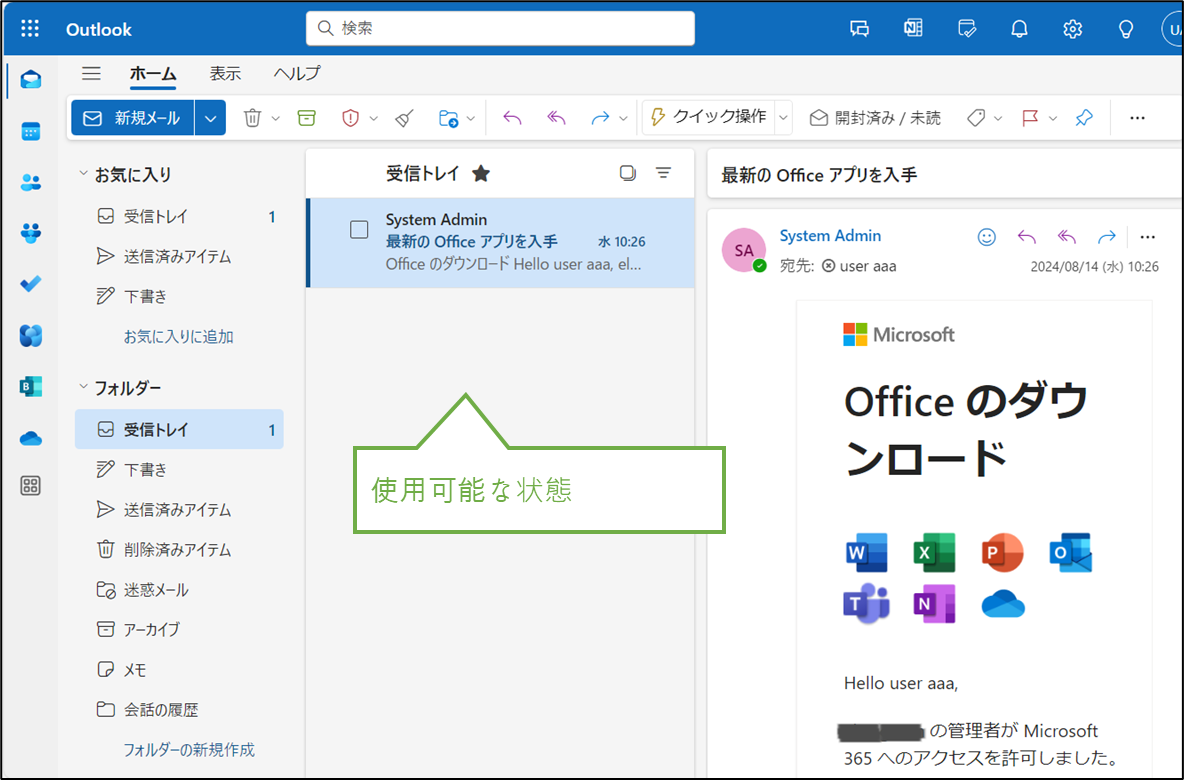The height and width of the screenshot is (780, 1184).
Task: Open the settings gear
Action: [1072, 29]
